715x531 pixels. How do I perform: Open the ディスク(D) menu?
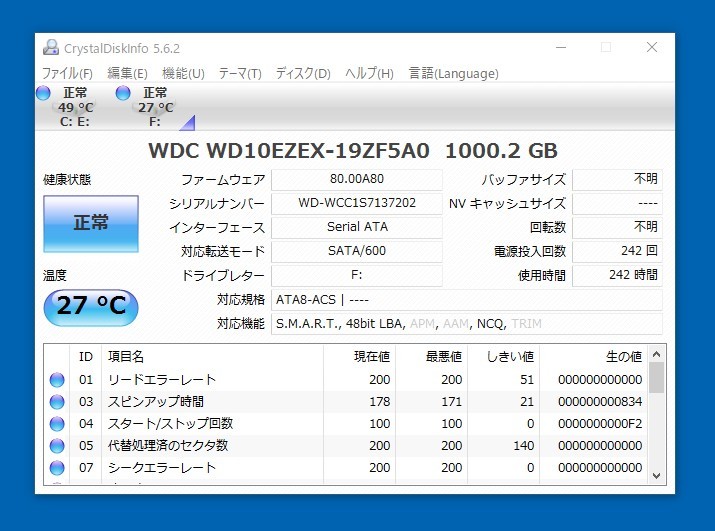(303, 73)
